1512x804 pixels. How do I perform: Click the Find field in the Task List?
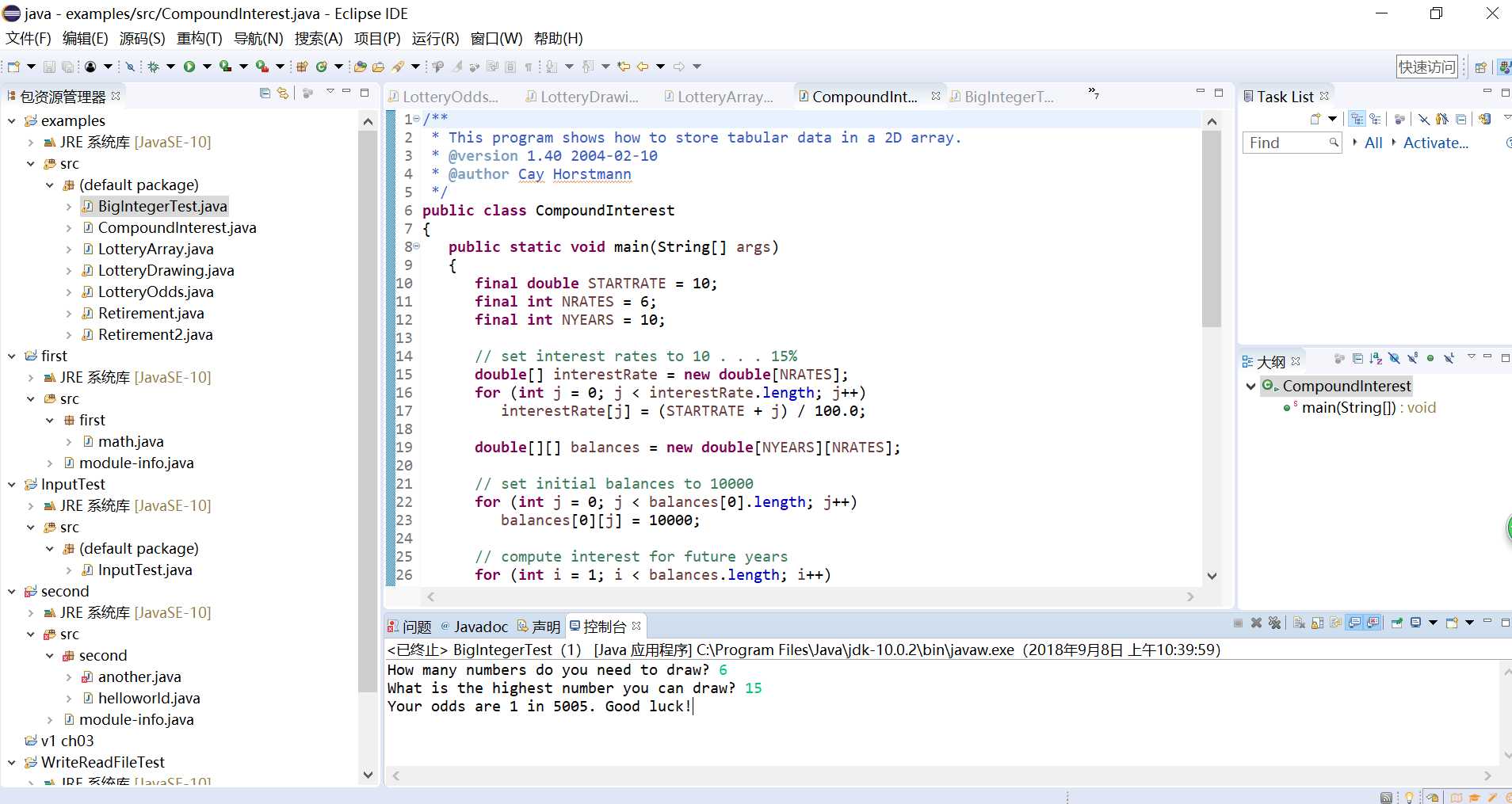click(x=1292, y=143)
